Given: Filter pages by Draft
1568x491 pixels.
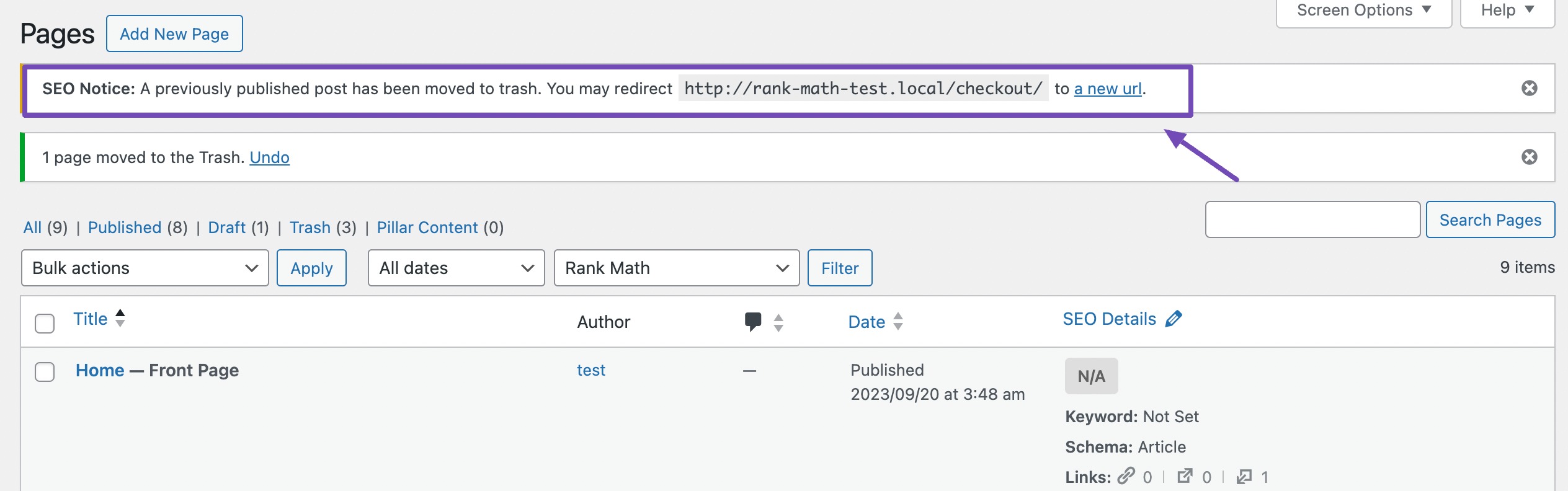Looking at the screenshot, I should pyautogui.click(x=226, y=228).
